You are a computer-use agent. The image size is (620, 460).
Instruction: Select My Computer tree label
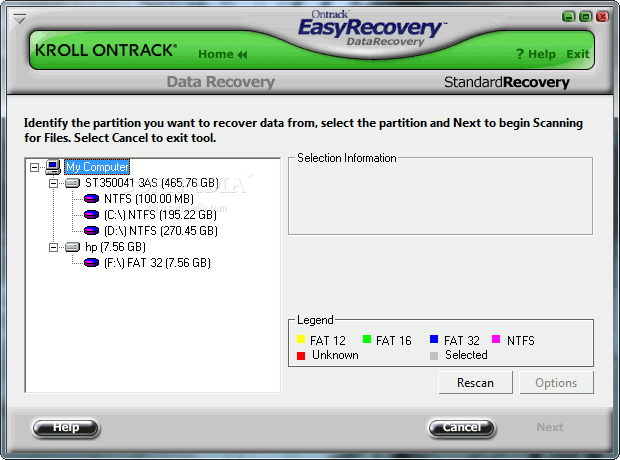[x=97, y=167]
